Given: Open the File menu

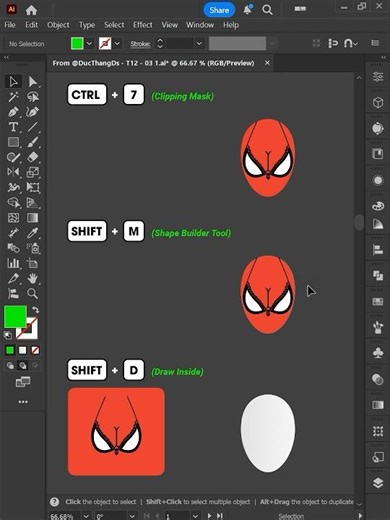Looking at the screenshot, I should click(x=10, y=25).
